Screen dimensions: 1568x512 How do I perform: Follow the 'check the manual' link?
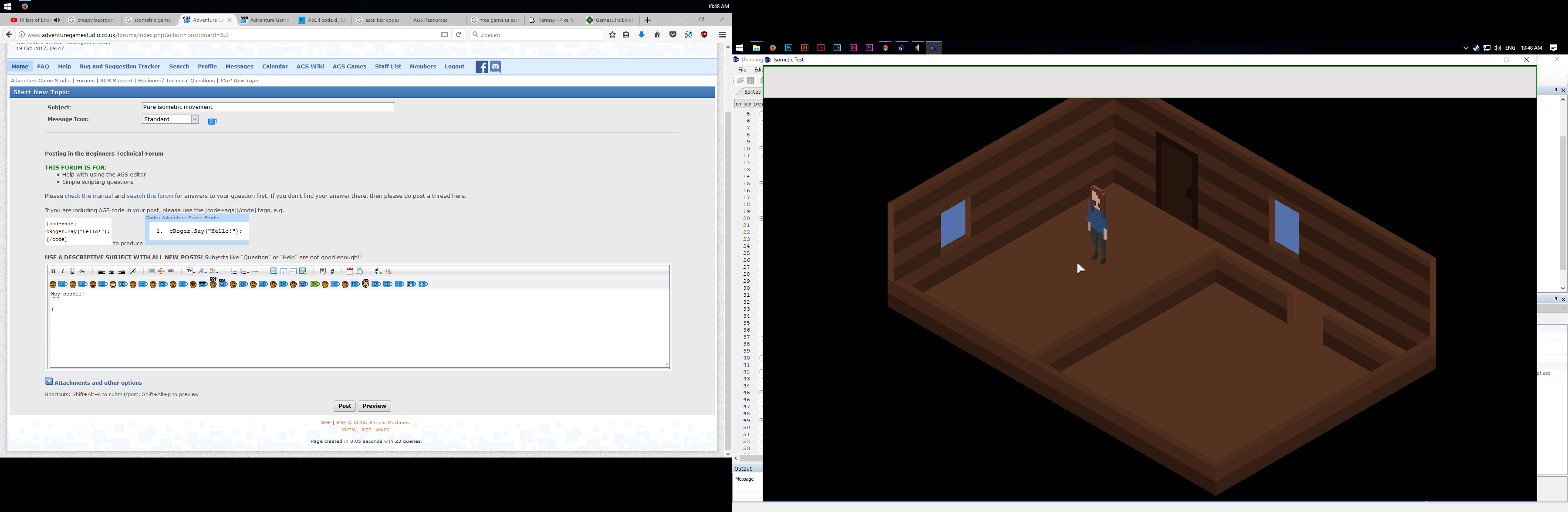point(89,196)
